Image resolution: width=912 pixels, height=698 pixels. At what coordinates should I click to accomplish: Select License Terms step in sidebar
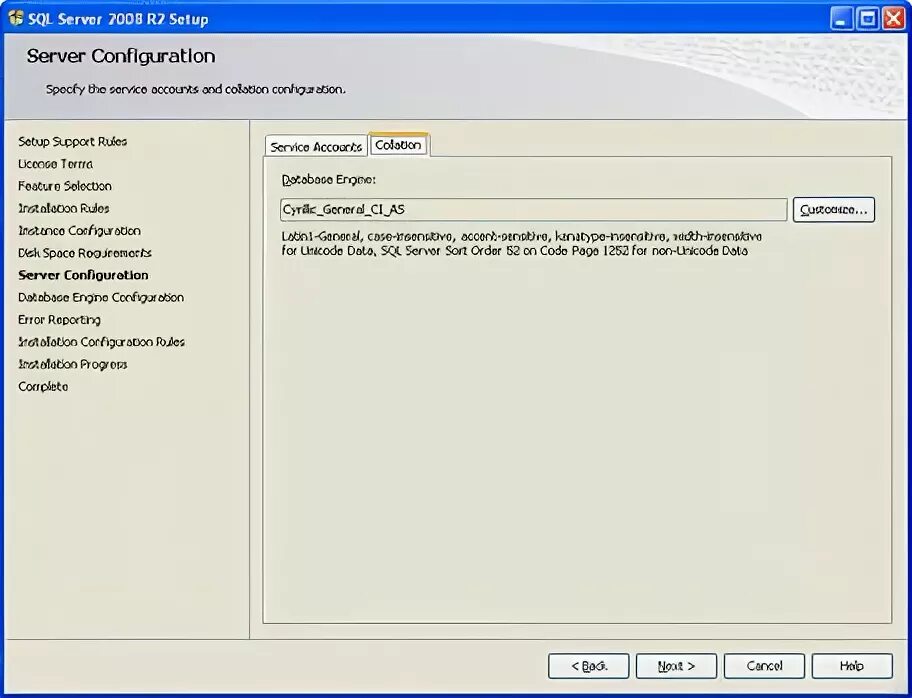[x=55, y=164]
